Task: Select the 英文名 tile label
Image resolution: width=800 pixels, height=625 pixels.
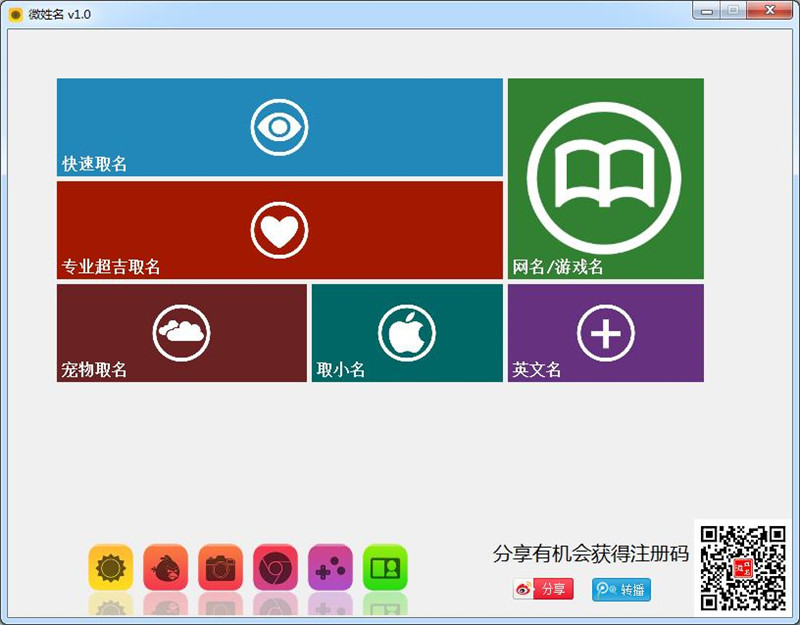Action: pyautogui.click(x=537, y=370)
